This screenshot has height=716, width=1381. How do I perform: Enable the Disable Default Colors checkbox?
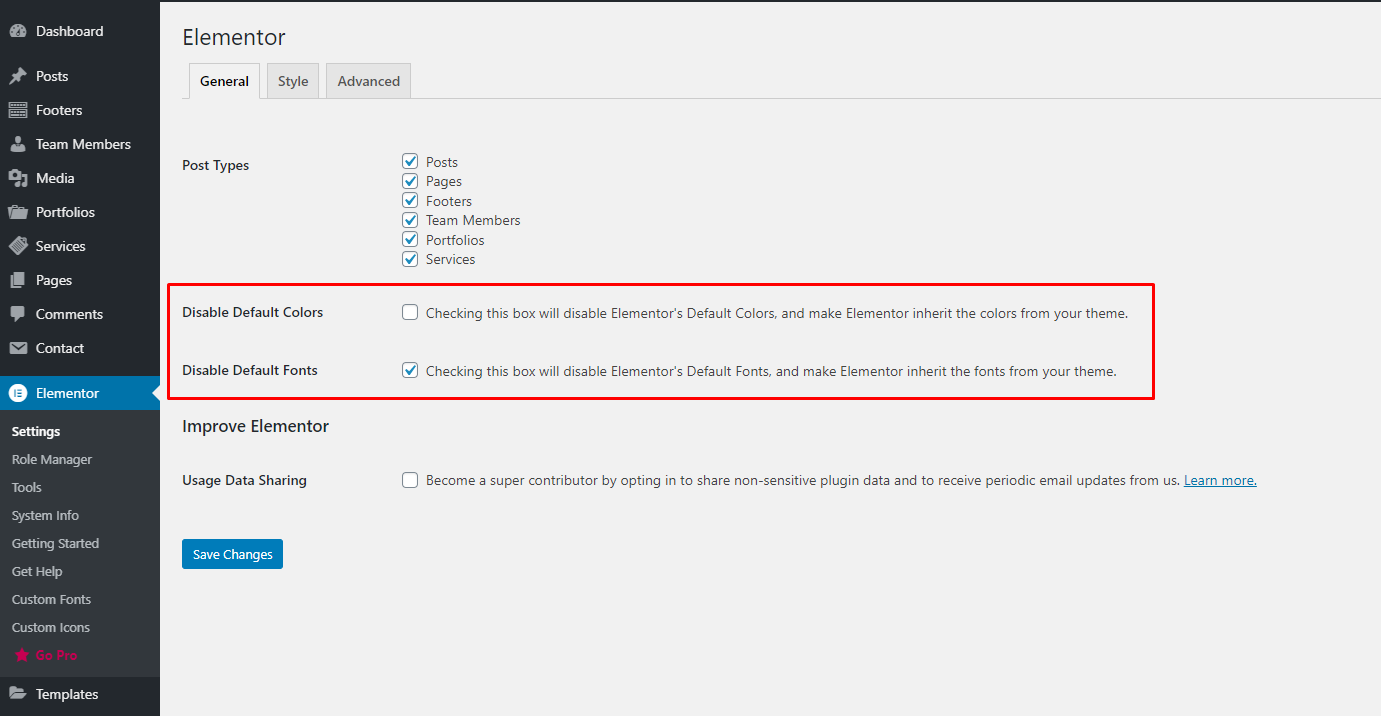coord(410,312)
